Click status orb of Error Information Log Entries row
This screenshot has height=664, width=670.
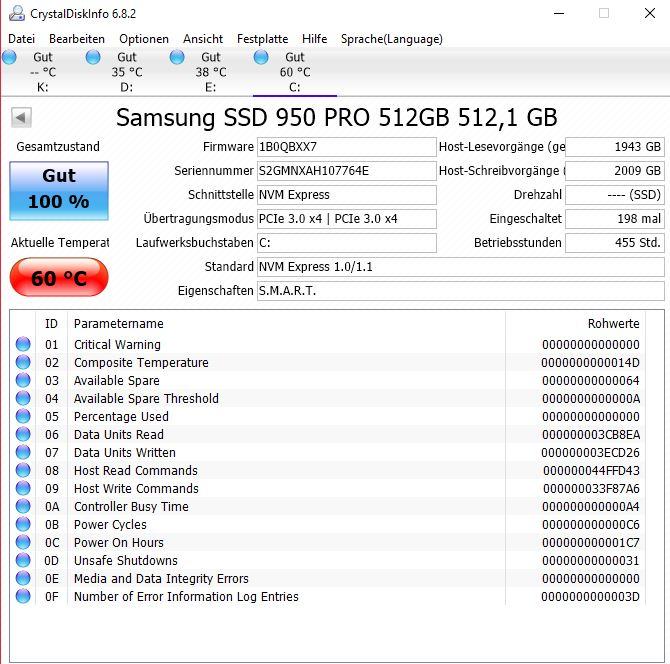(23, 596)
